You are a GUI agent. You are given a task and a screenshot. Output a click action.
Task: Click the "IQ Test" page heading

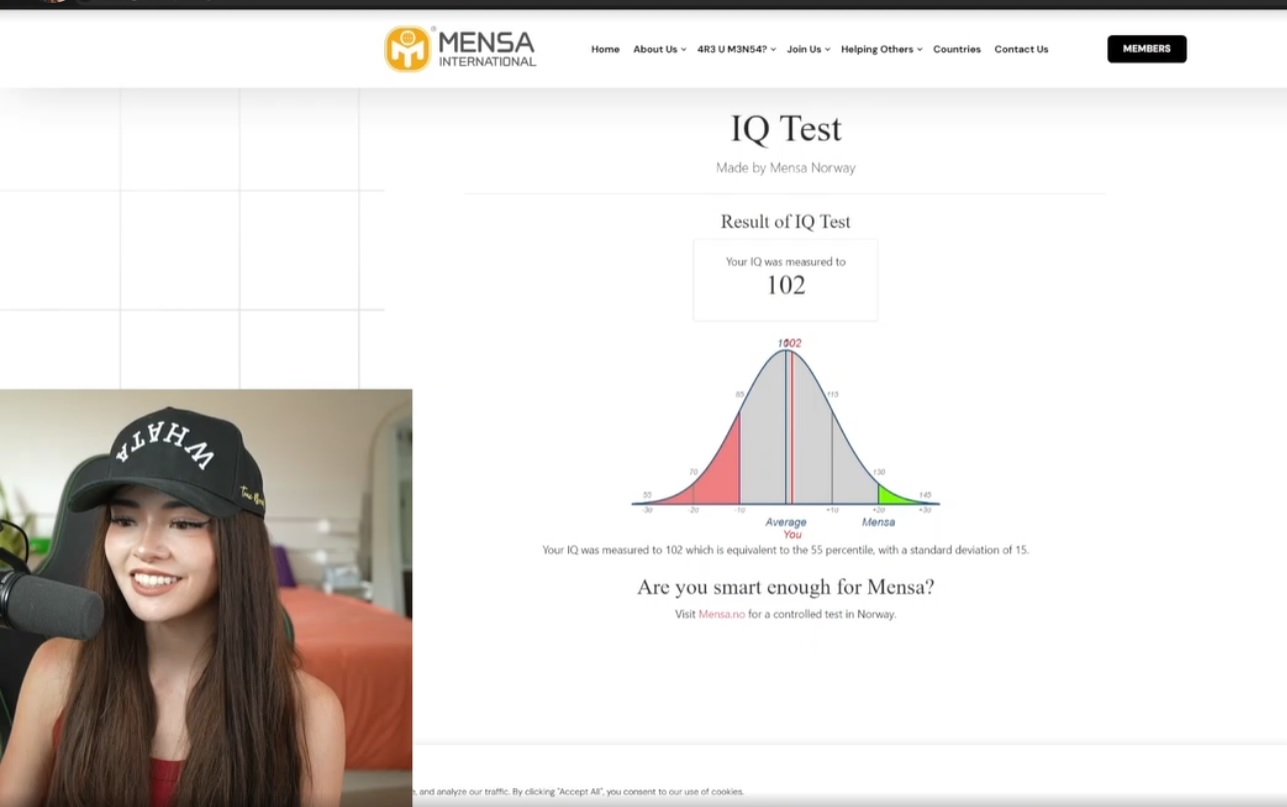786,129
